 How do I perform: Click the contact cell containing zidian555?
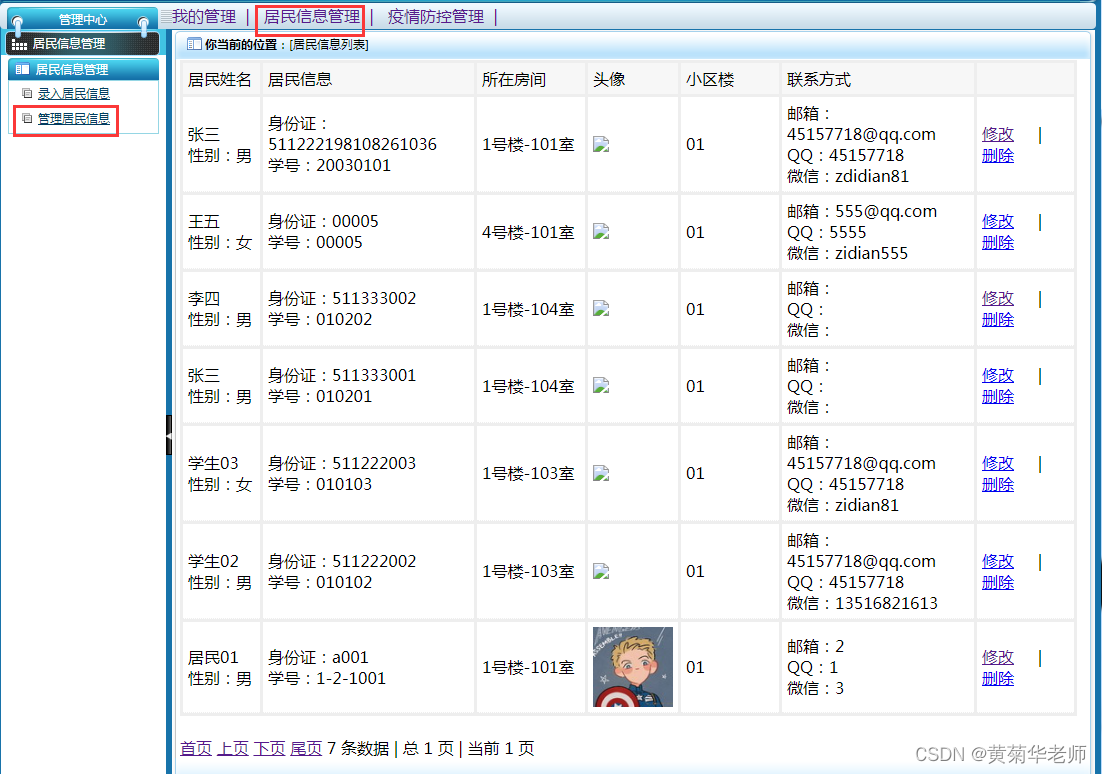click(x=877, y=232)
